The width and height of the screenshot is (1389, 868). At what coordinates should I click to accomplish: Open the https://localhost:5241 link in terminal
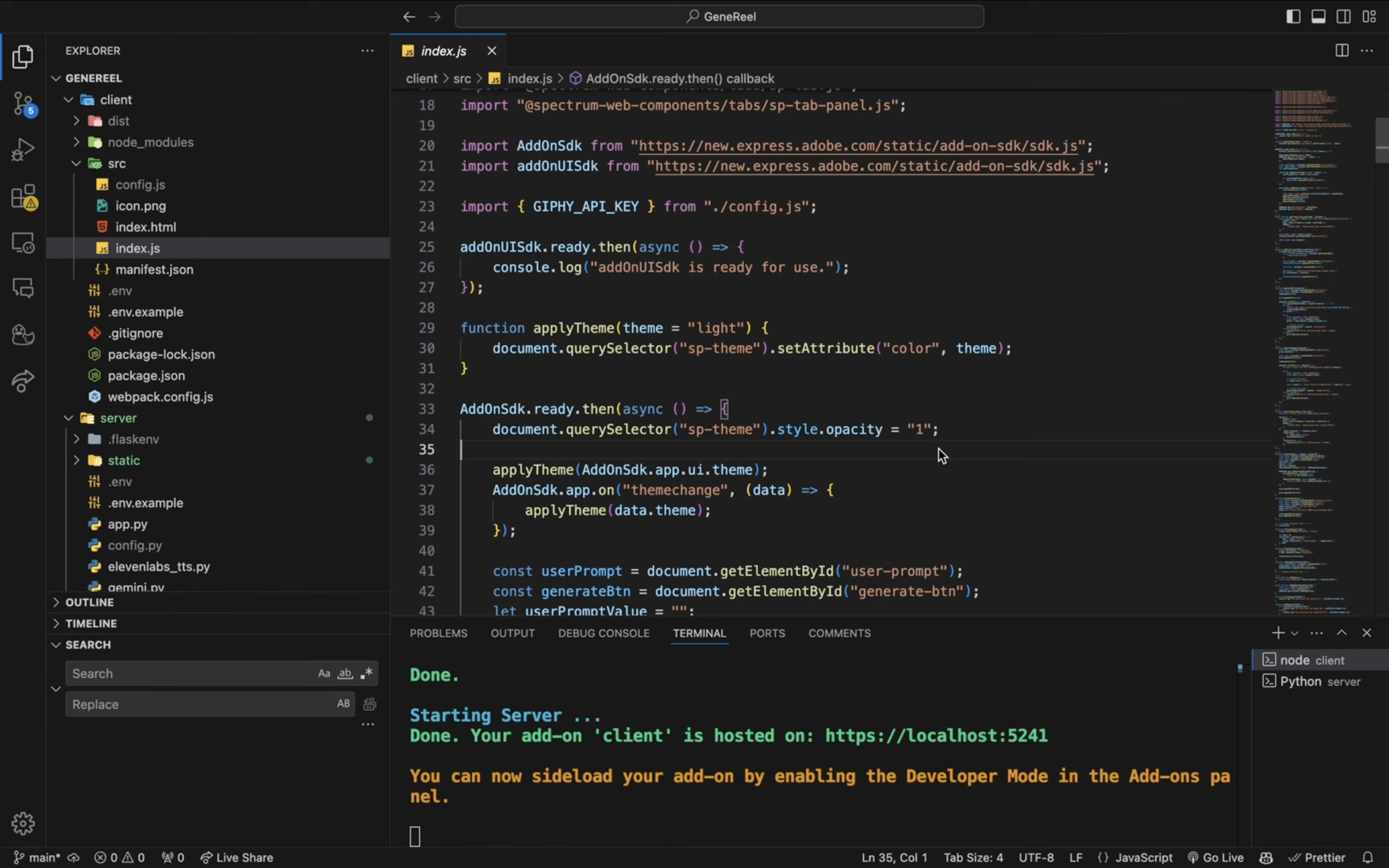pos(936,736)
